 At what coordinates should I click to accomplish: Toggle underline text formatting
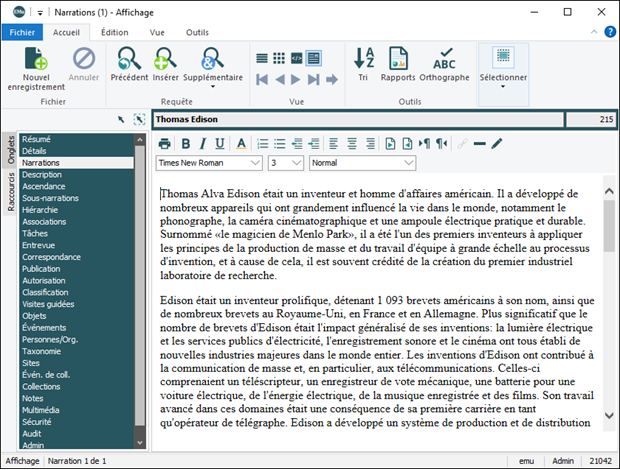[x=221, y=143]
